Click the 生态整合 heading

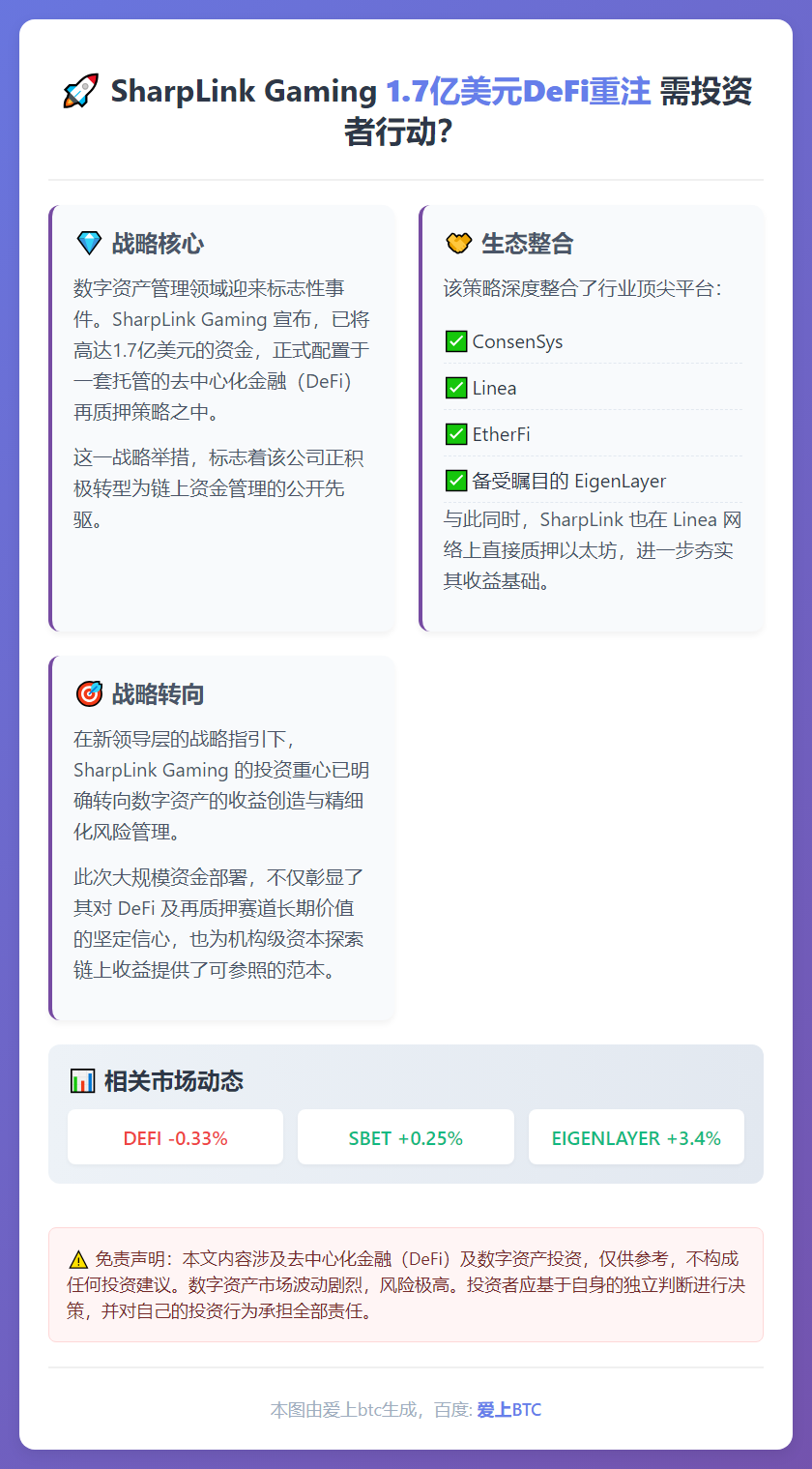[528, 243]
